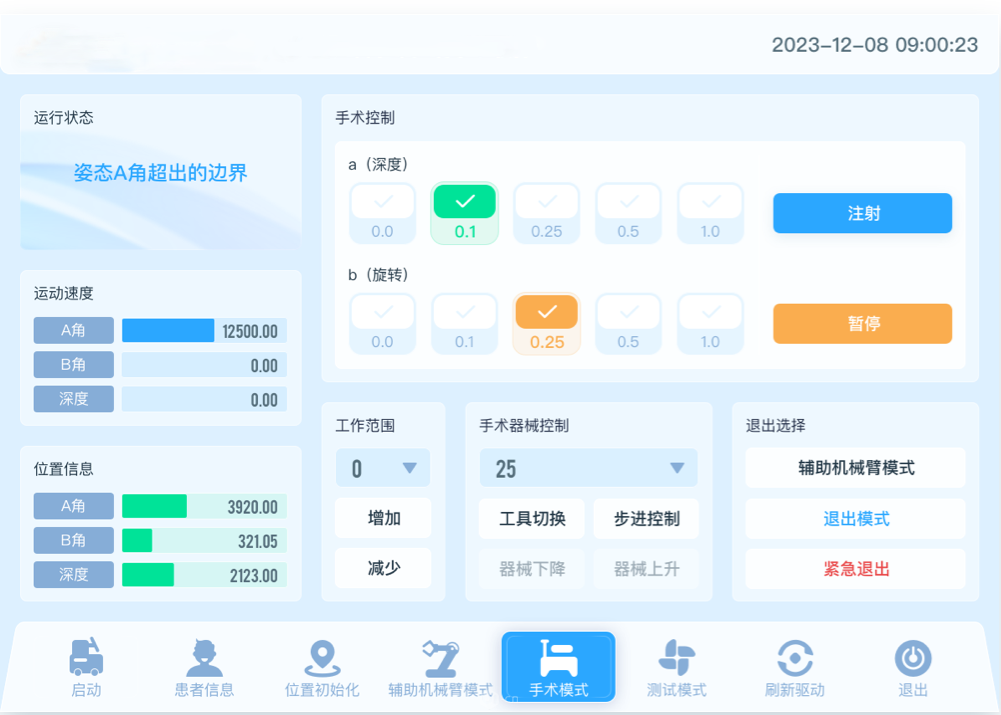1001x715 pixels.
Task: Open 测试模式 fan icon
Action: 676,658
